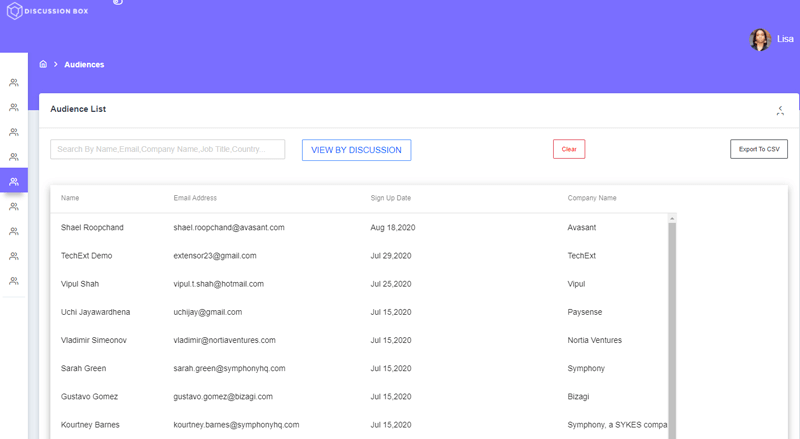Viewport: 800px width, 439px height.
Task: Click Sarah Green's Symphony company cell
Action: click(x=586, y=368)
